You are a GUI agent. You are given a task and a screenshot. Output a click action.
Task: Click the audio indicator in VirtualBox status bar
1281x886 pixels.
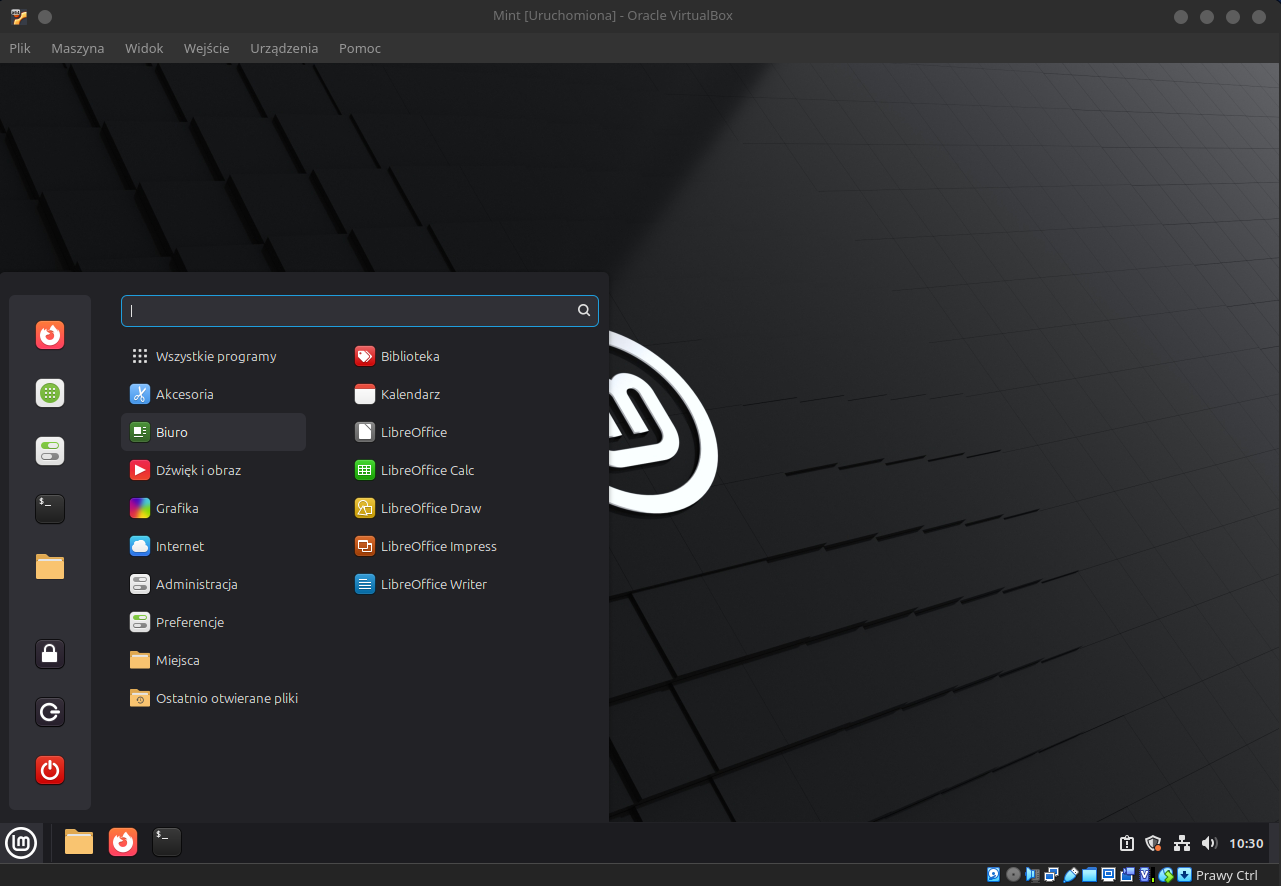[x=1032, y=875]
